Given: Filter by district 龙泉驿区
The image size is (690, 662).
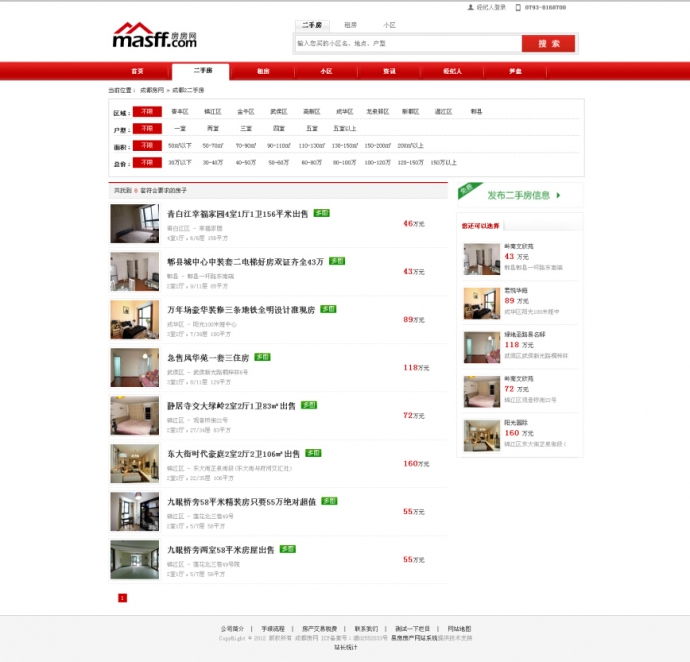Looking at the screenshot, I should click(378, 112).
